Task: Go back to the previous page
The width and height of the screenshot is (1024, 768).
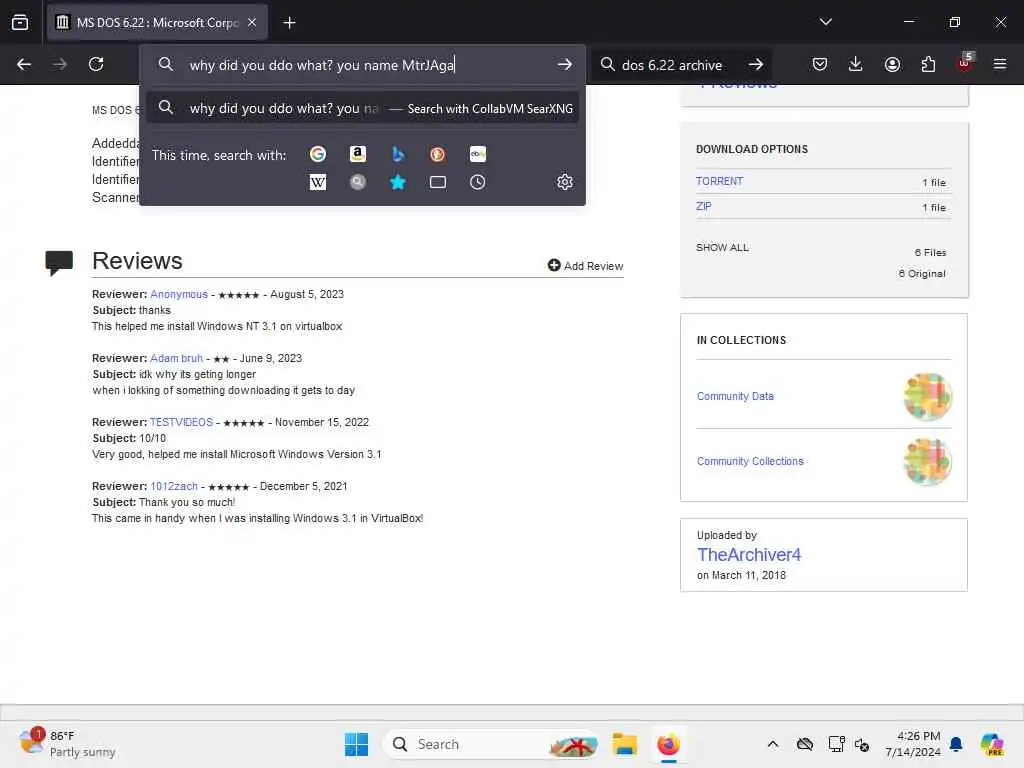Action: coord(24,64)
